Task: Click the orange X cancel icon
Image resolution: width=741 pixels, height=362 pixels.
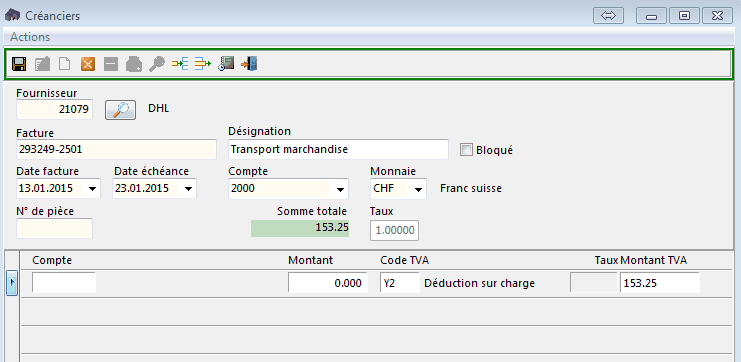Action: pyautogui.click(x=88, y=64)
